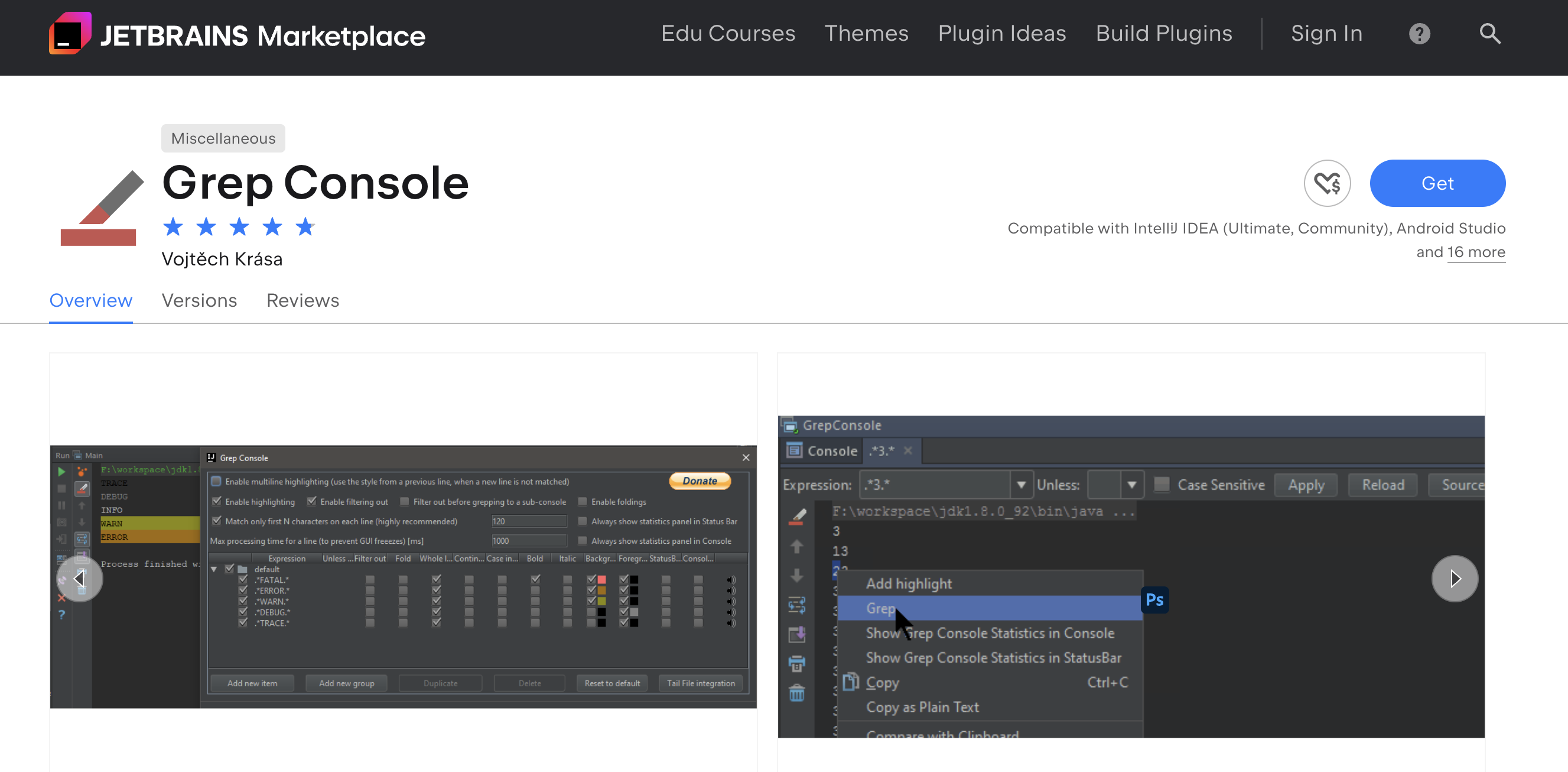Collapse the default group tree arrow
This screenshot has height=772, width=1568.
tap(214, 569)
